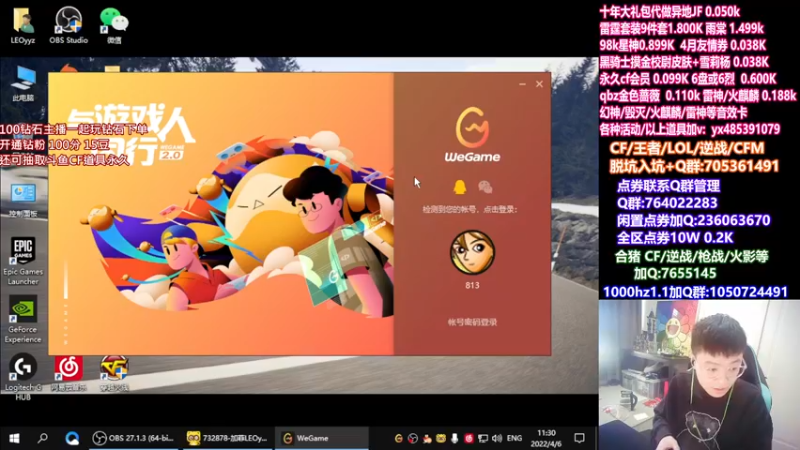The height and width of the screenshot is (450, 800).
Task: Log in with the 813 account avatar
Action: tap(472, 252)
